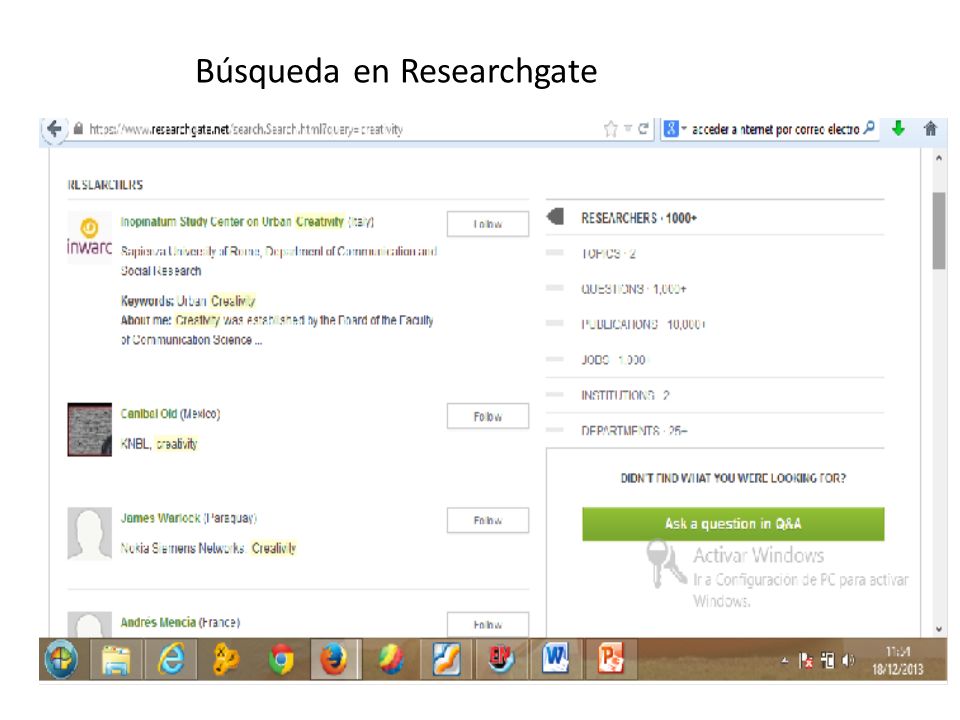Click the vertical scrollbar thumb
The height and width of the screenshot is (720, 960).
939,231
